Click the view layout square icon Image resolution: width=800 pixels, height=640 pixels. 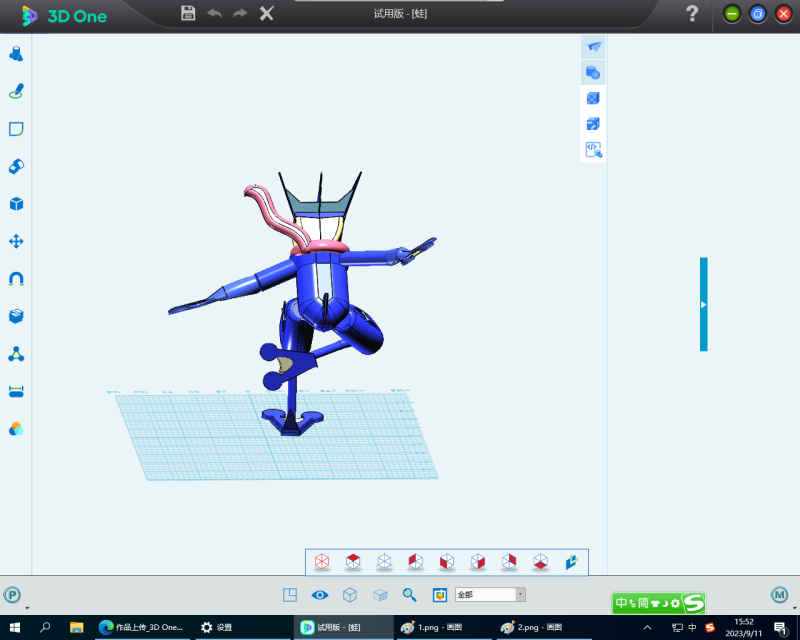coord(290,595)
